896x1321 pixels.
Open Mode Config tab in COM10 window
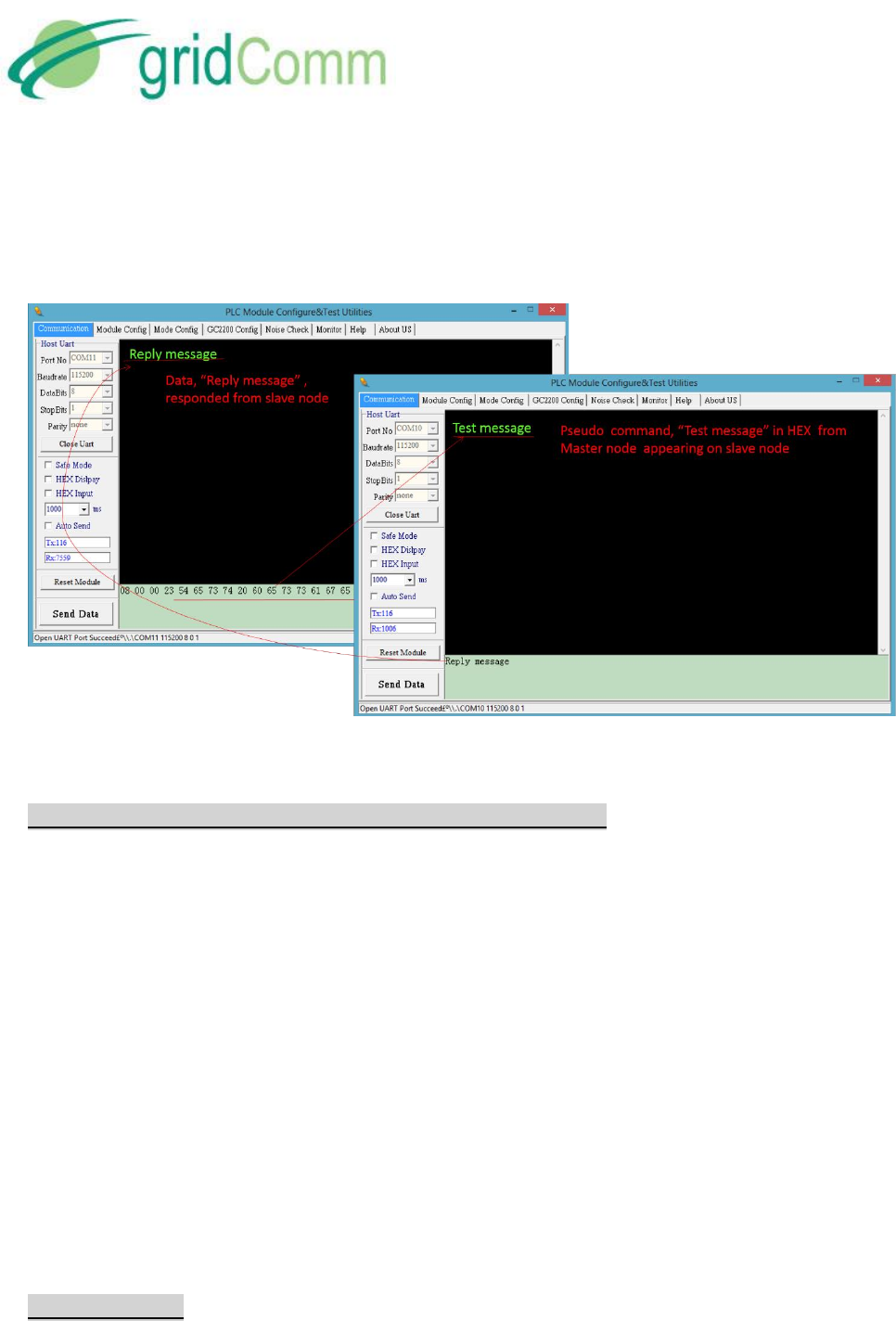(502, 400)
